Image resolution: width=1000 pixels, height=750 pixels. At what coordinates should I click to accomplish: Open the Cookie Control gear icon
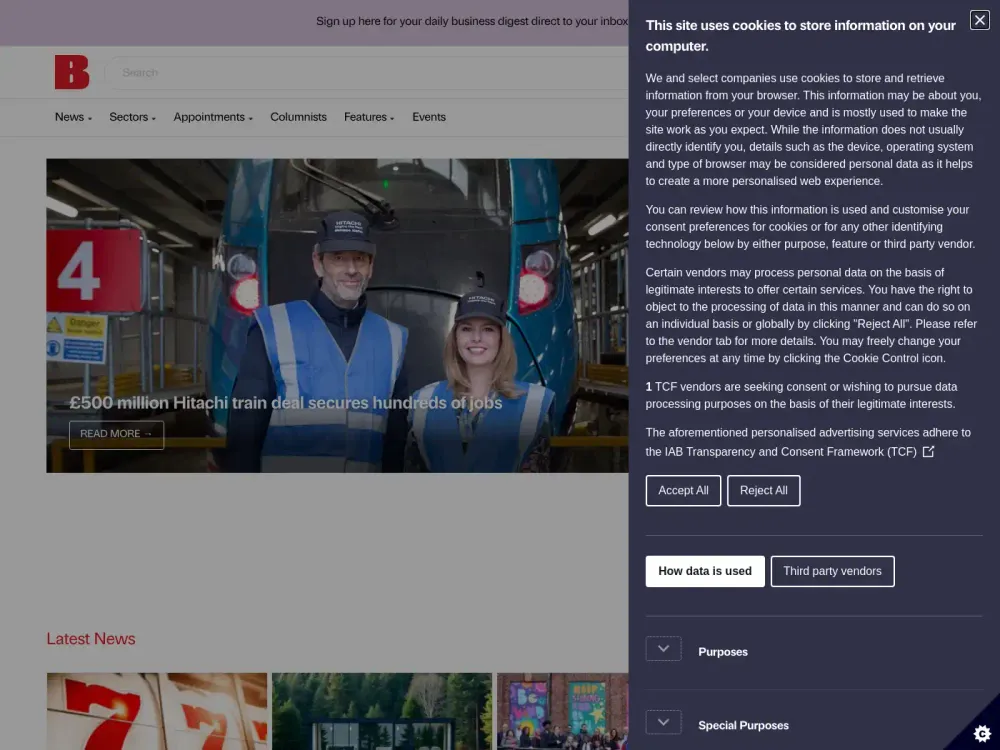click(980, 732)
